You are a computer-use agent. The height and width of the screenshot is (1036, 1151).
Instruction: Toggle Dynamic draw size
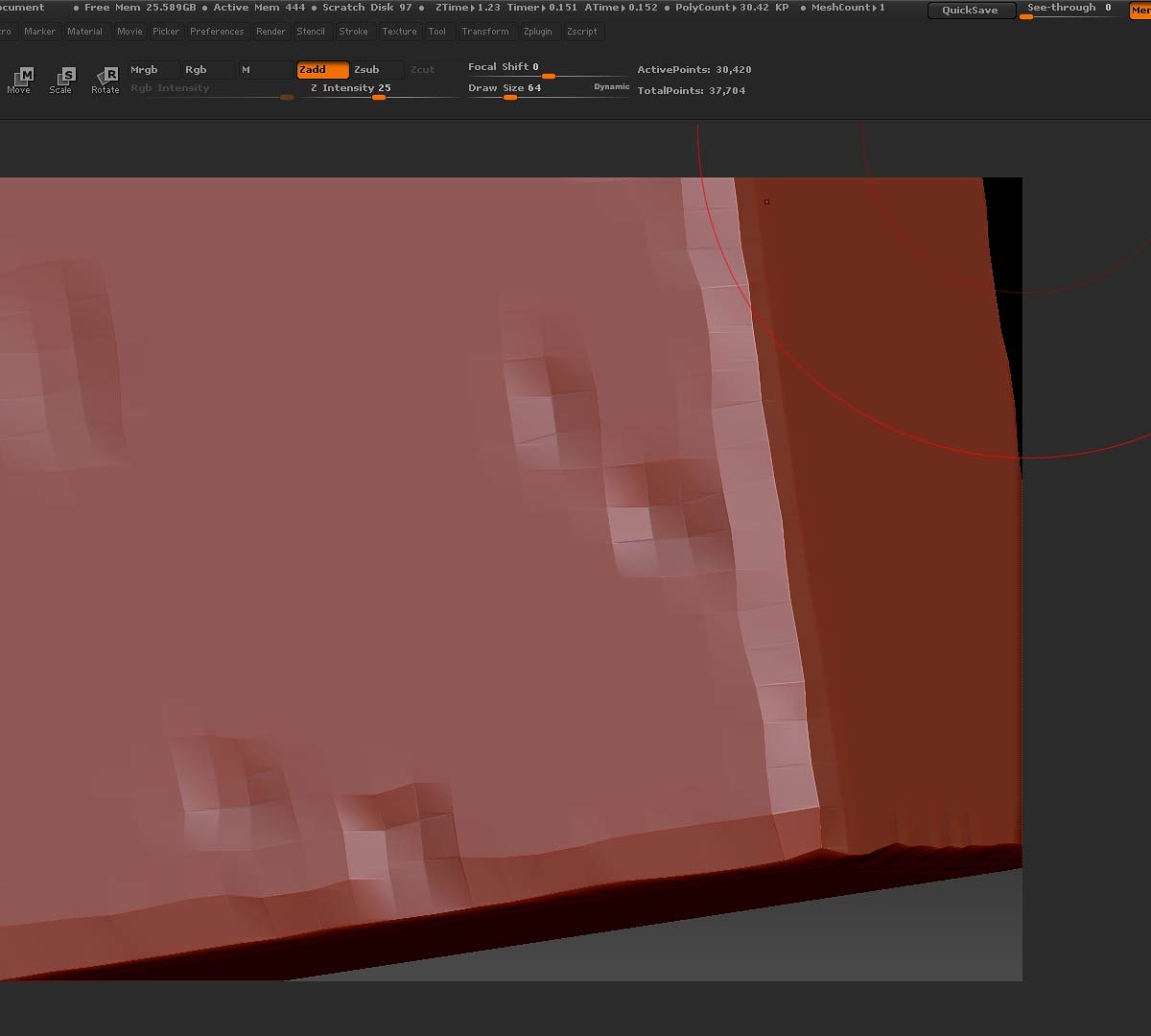pyautogui.click(x=611, y=87)
